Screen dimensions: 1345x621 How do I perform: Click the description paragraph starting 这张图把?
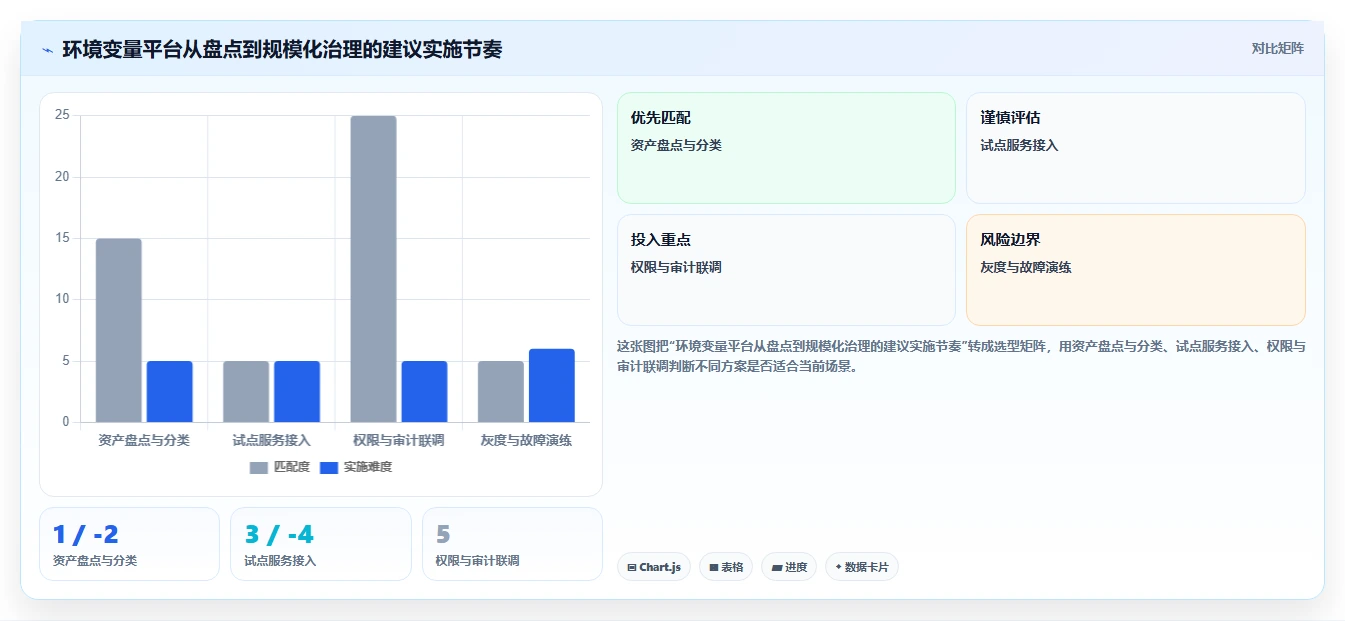tap(961, 356)
